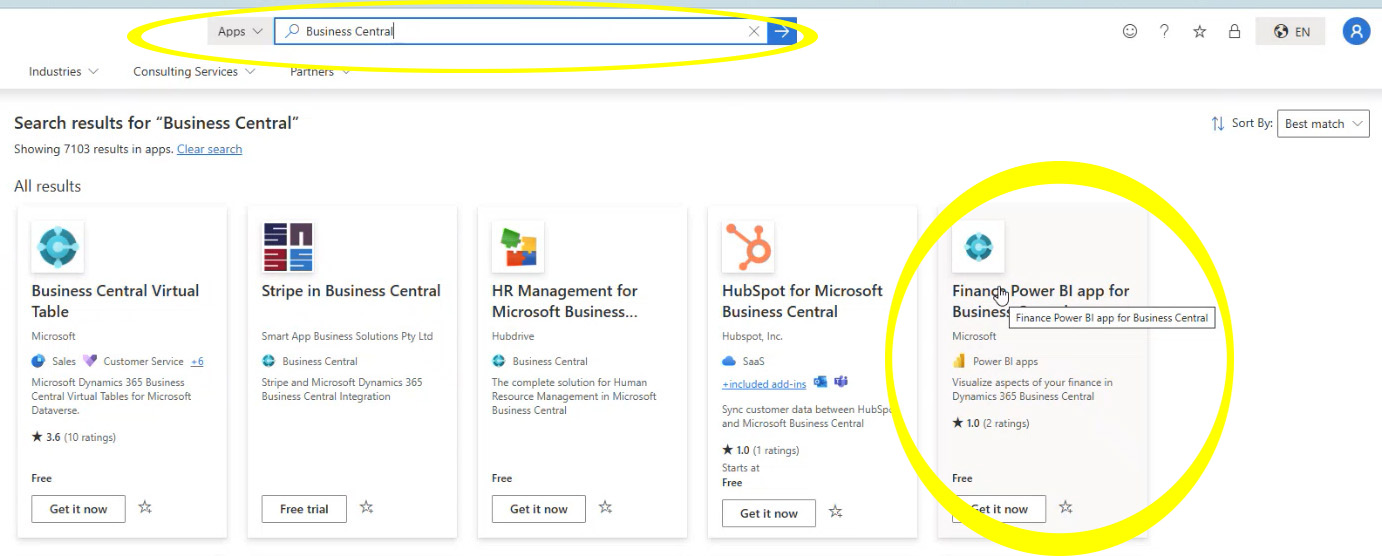Click the sort arrows icon beside Sort By
The width and height of the screenshot is (1382, 556).
pyautogui.click(x=1218, y=123)
